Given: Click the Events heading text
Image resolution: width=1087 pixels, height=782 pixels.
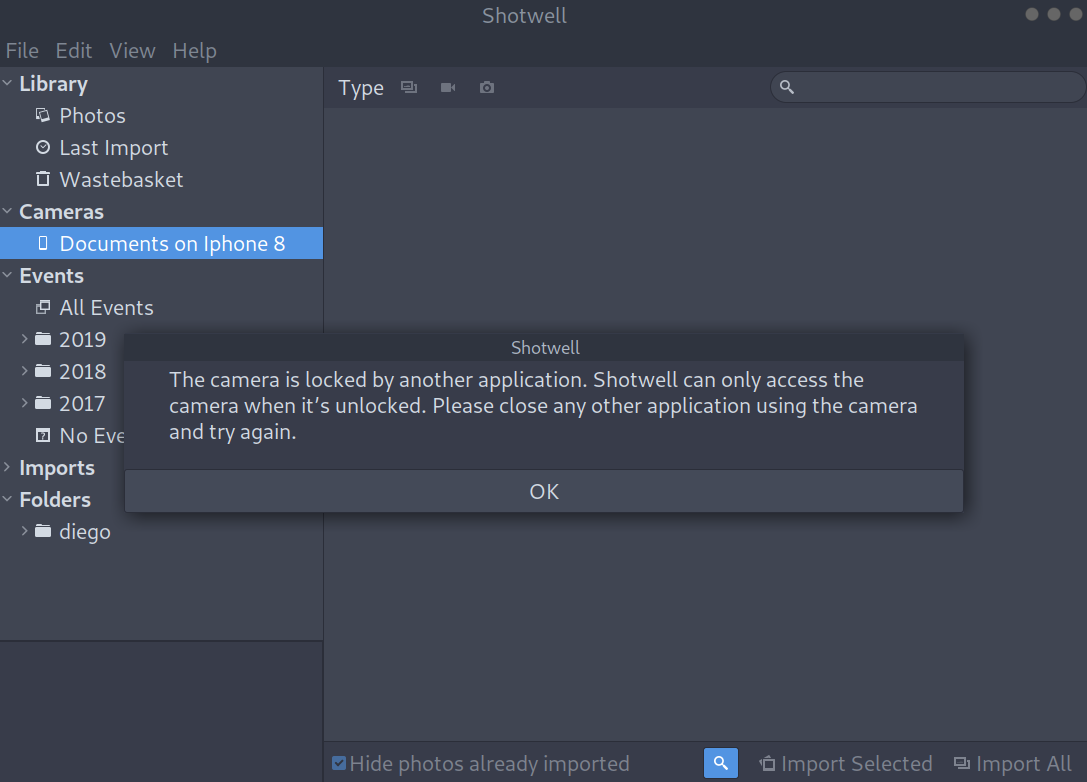Looking at the screenshot, I should 51,275.
